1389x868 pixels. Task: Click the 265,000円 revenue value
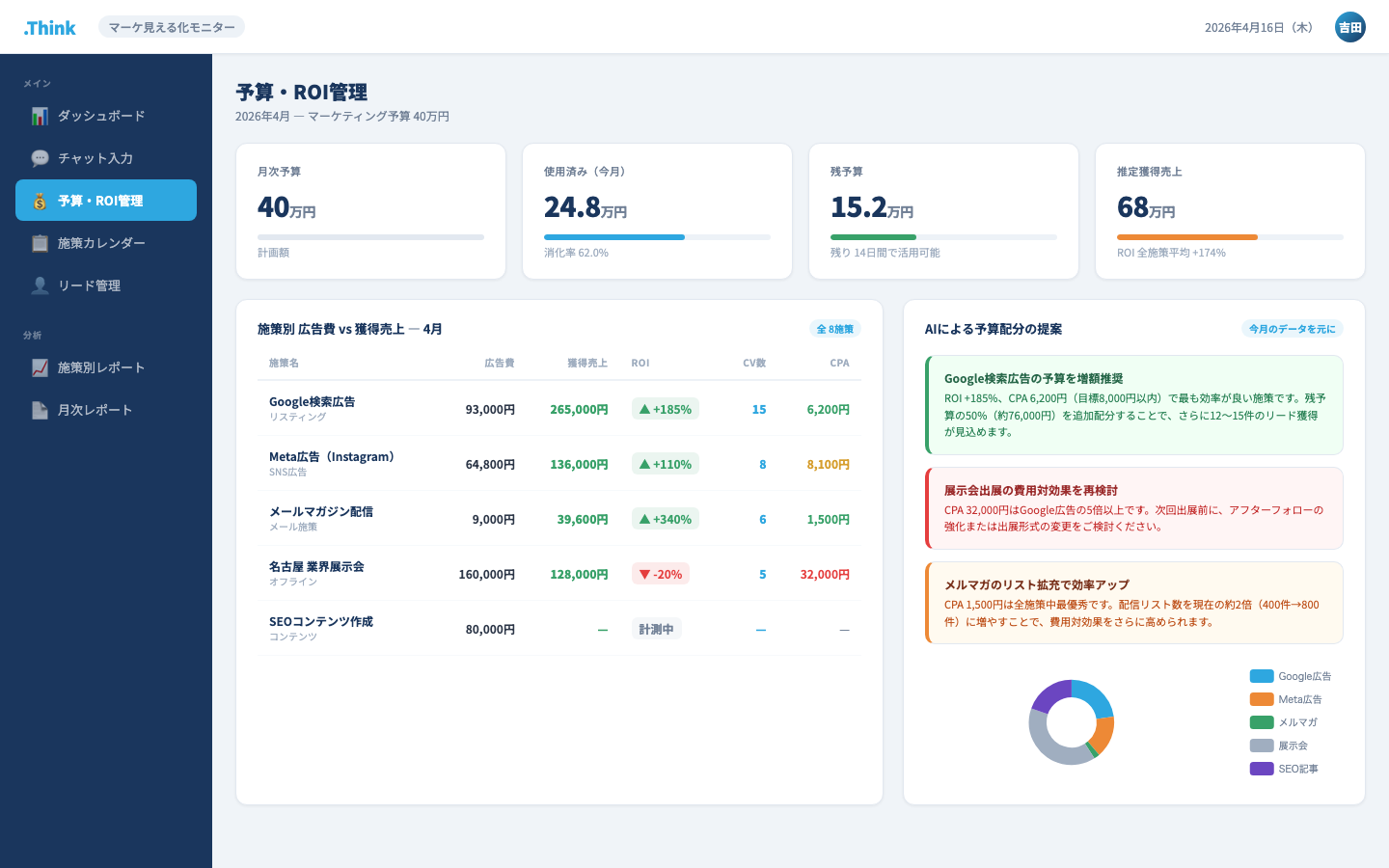point(579,409)
